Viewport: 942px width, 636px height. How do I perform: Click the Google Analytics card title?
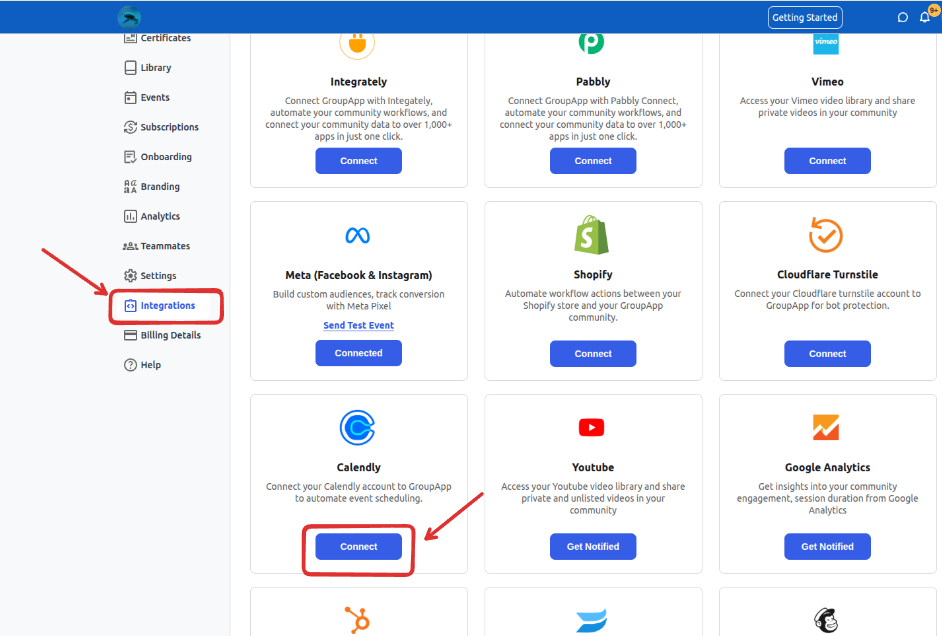[x=827, y=467]
